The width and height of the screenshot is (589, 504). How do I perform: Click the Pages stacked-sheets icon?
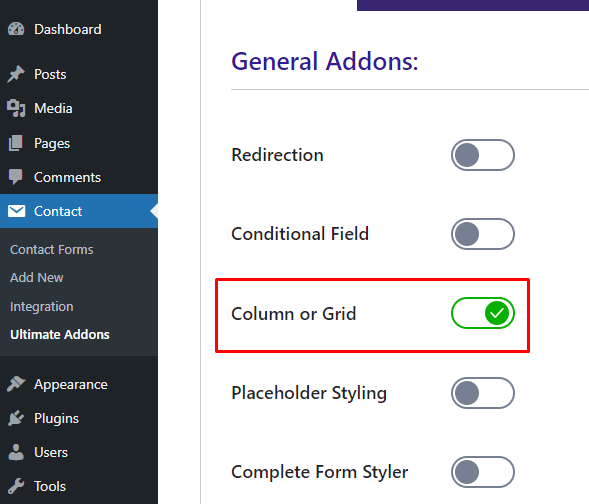coord(16,143)
